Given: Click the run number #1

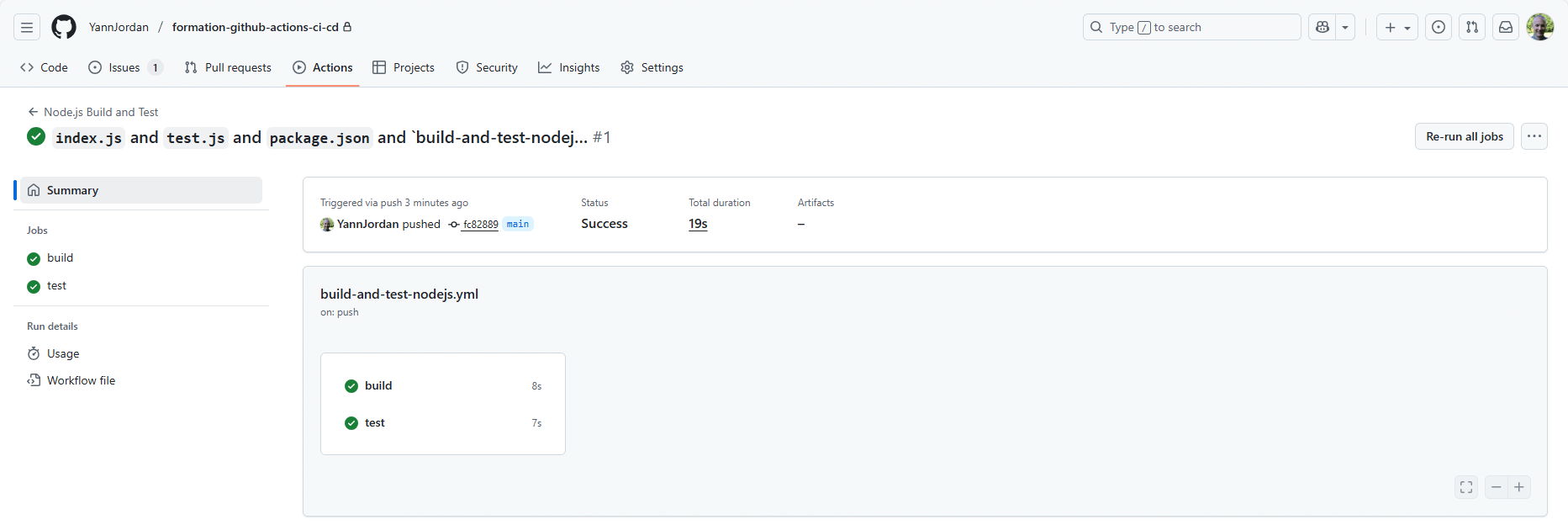Looking at the screenshot, I should pos(602,137).
